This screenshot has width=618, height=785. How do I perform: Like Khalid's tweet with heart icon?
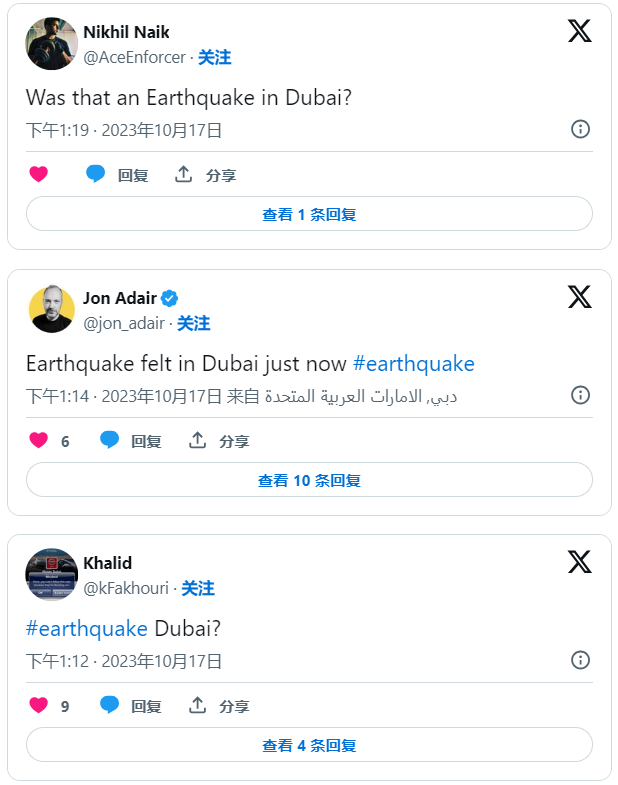point(38,706)
